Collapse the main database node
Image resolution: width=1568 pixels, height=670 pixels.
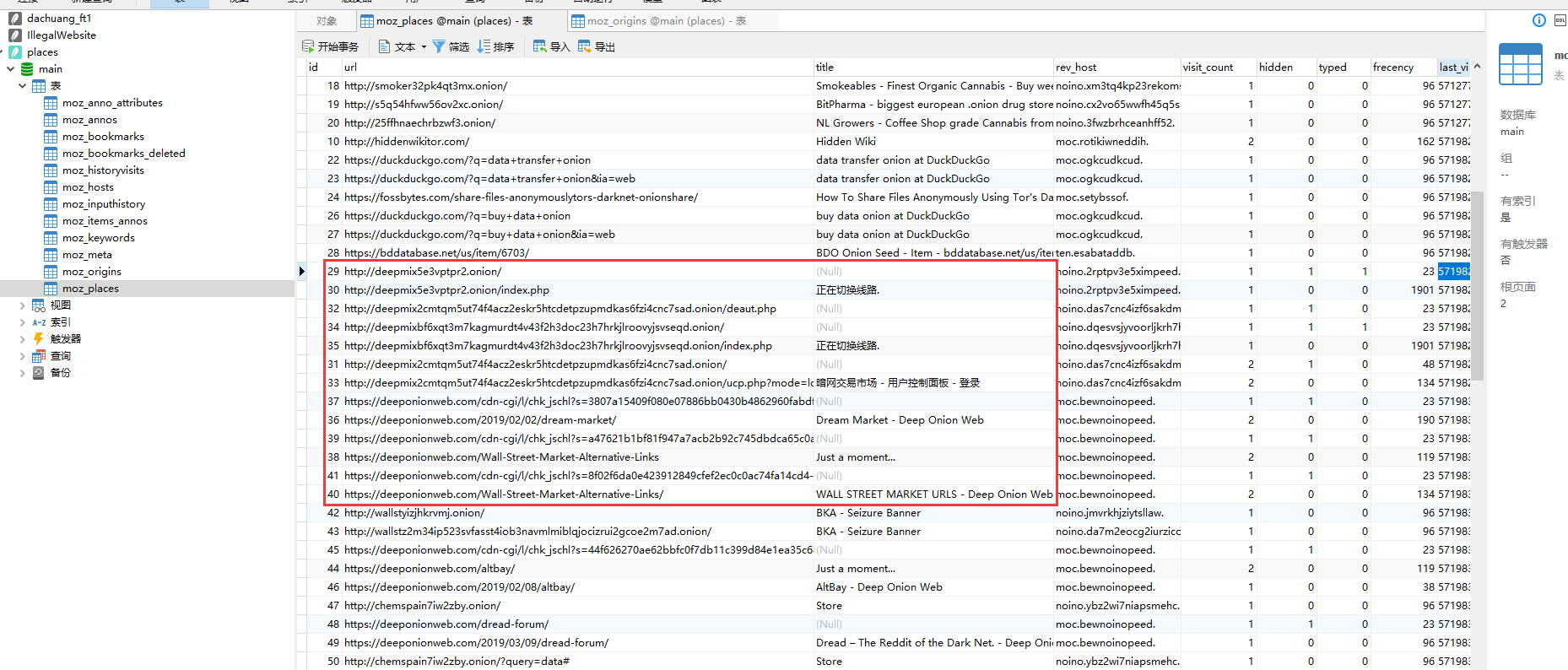tap(10, 68)
